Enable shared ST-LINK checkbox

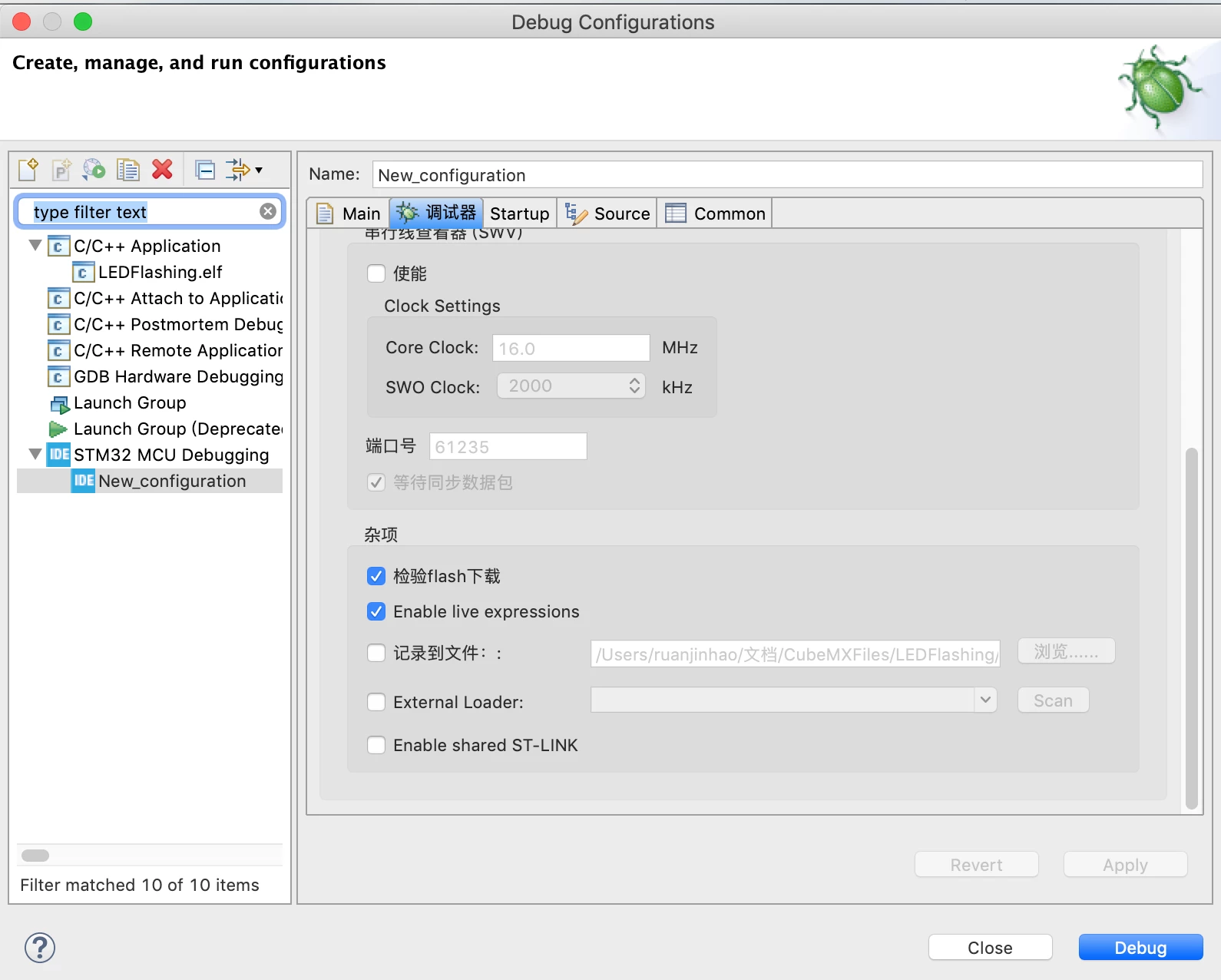click(376, 745)
